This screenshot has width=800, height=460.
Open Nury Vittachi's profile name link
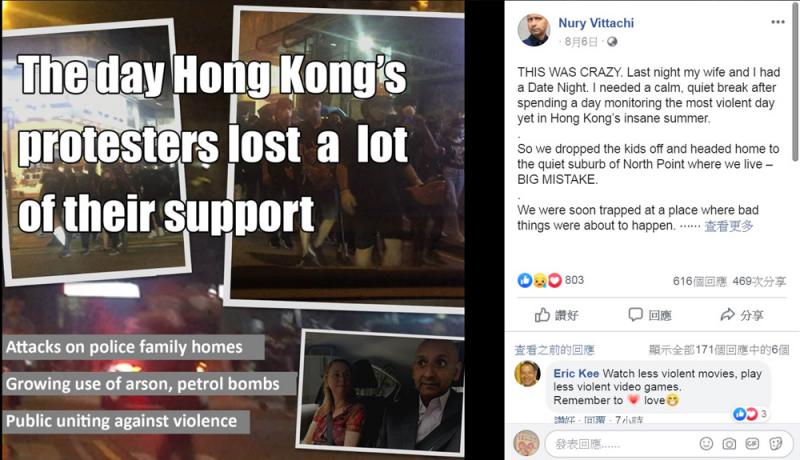coord(596,23)
